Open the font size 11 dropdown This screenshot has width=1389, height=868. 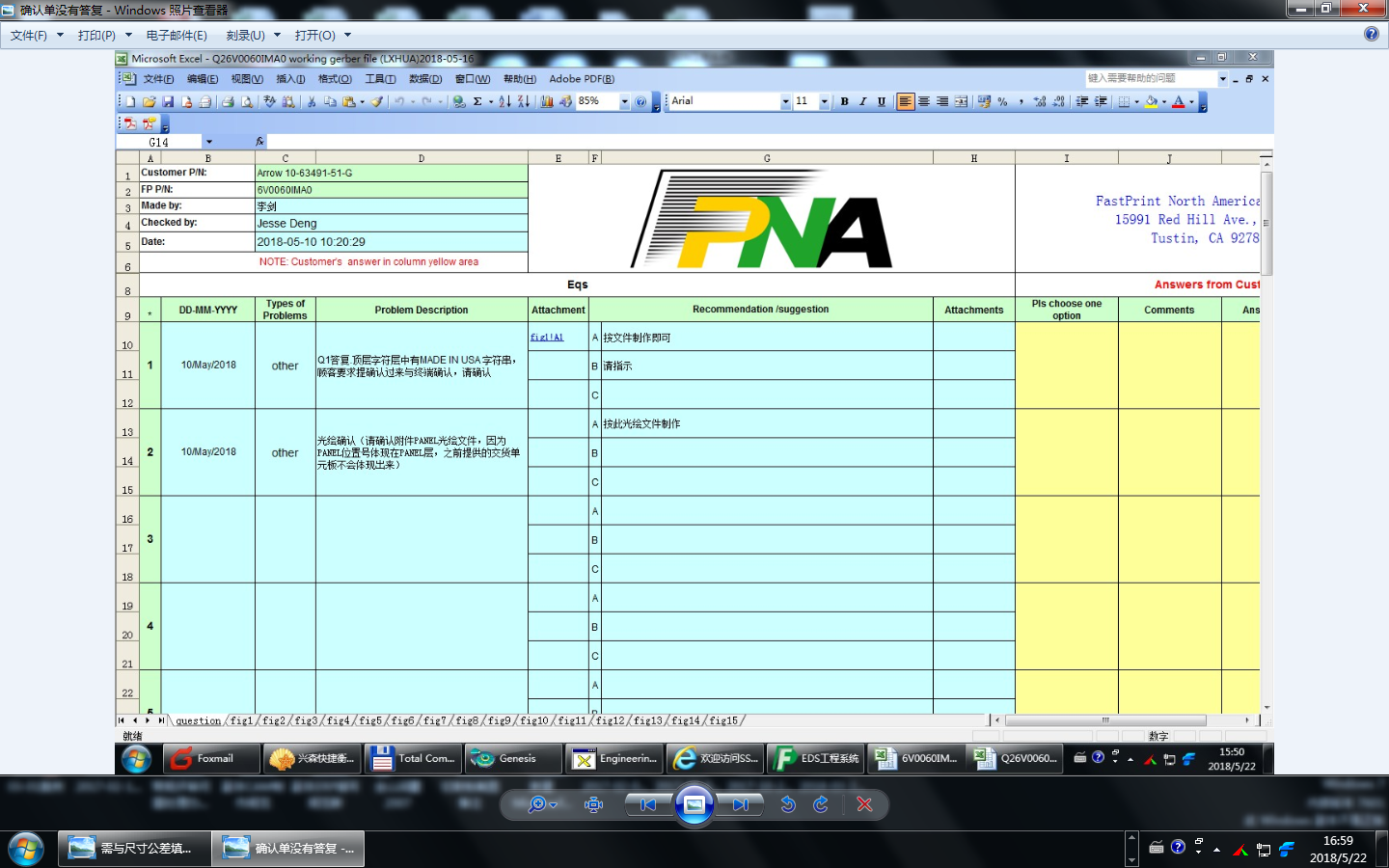824,101
